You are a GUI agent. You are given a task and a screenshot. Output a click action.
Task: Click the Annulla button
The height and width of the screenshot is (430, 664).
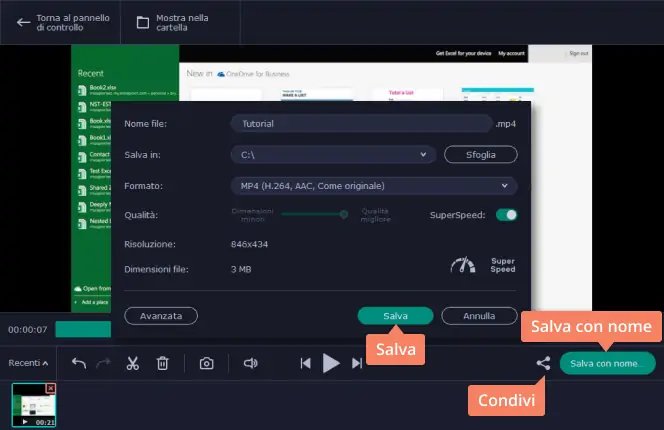[x=479, y=316]
